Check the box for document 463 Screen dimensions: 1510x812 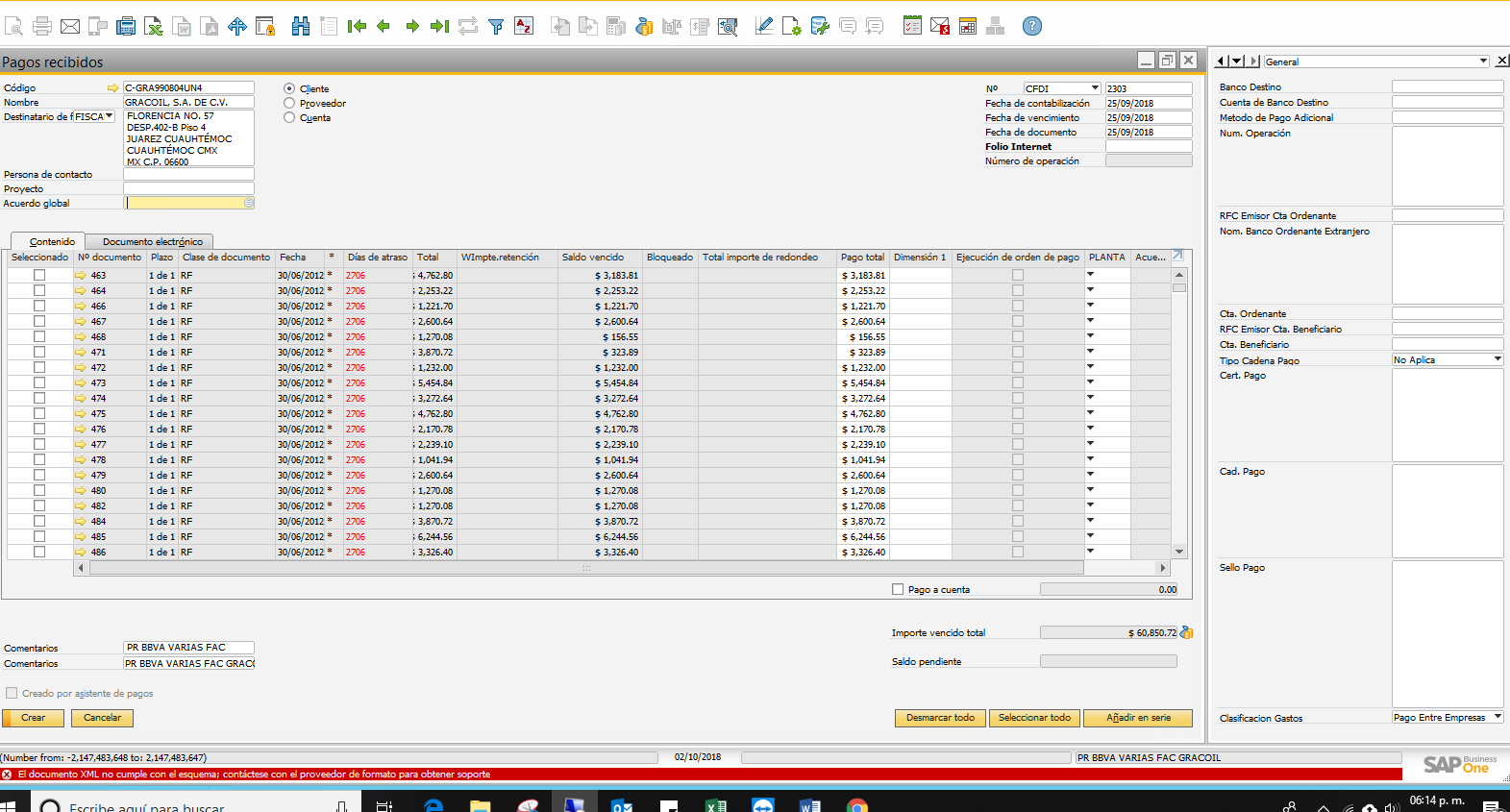(39, 275)
